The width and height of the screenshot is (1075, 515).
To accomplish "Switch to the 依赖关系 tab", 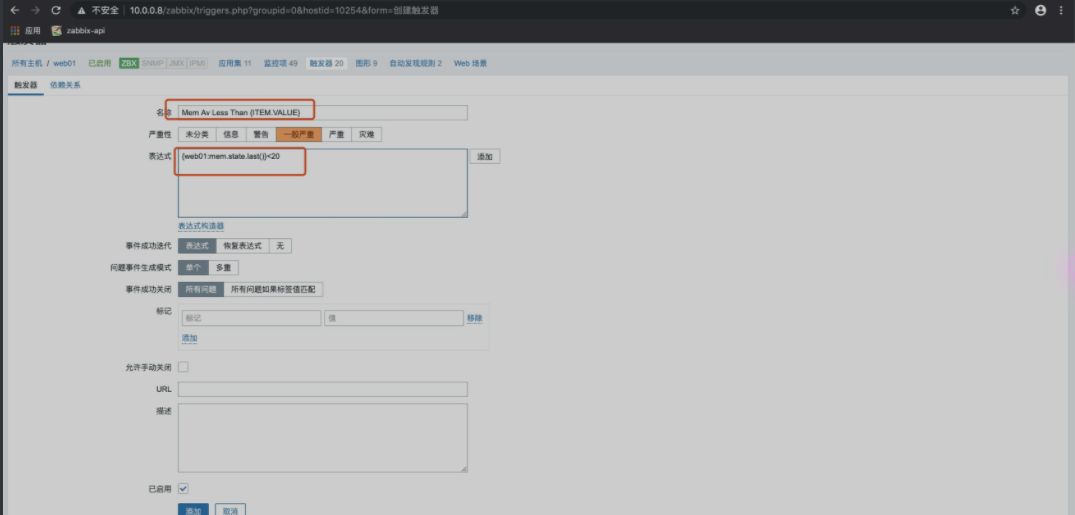I will (x=65, y=85).
